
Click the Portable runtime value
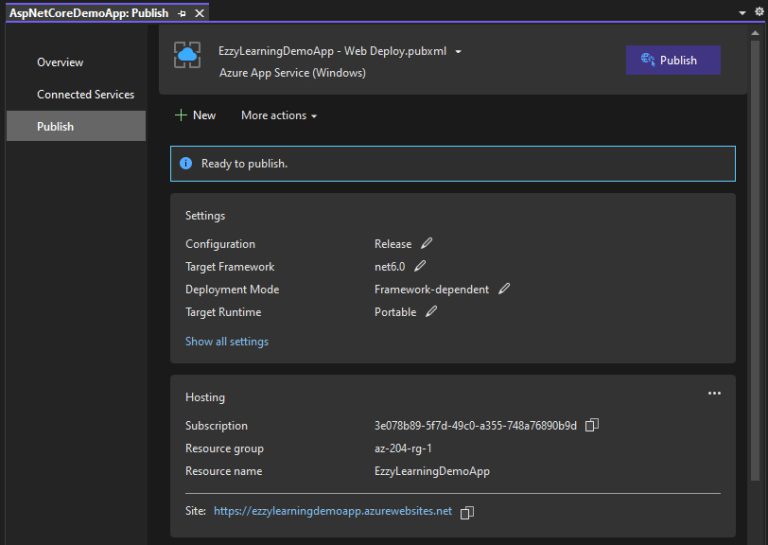(395, 312)
